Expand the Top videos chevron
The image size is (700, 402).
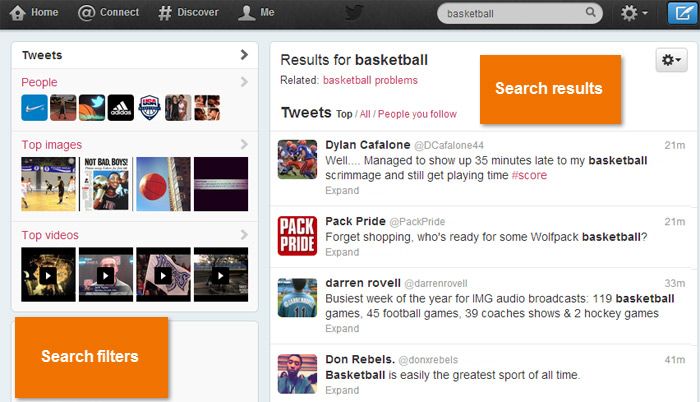point(244,234)
